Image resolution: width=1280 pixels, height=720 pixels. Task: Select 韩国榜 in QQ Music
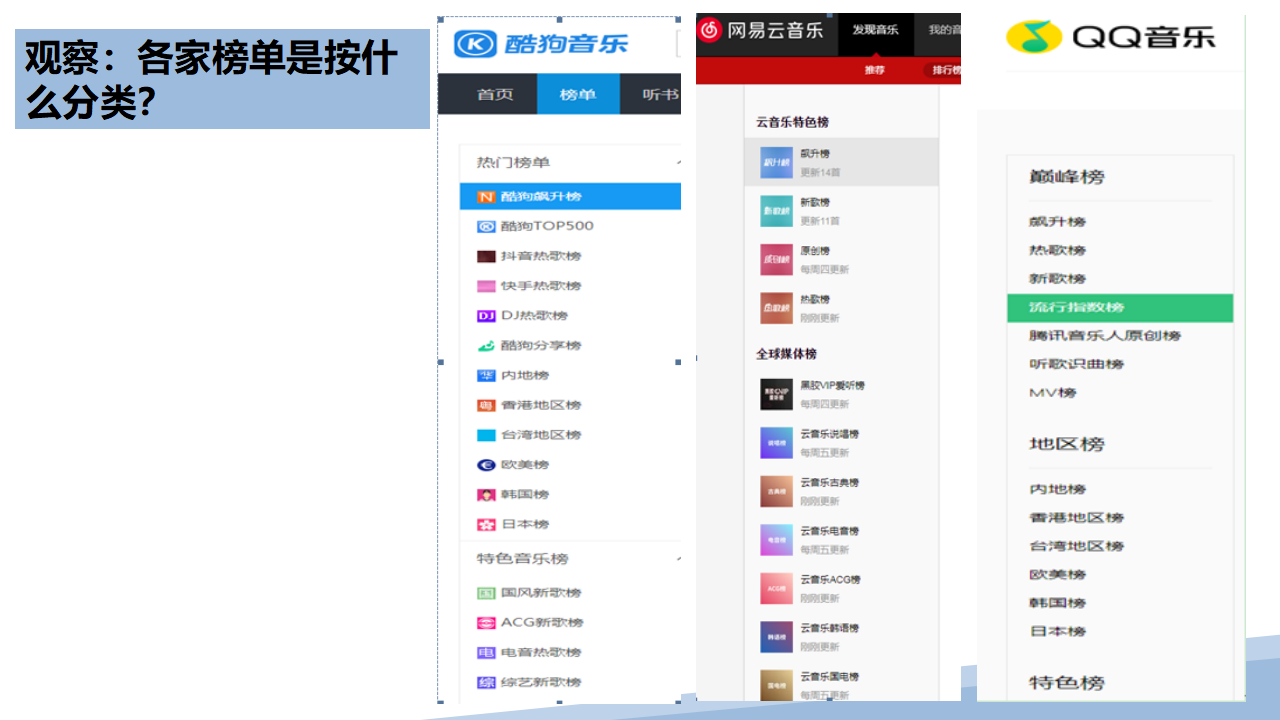point(1057,603)
